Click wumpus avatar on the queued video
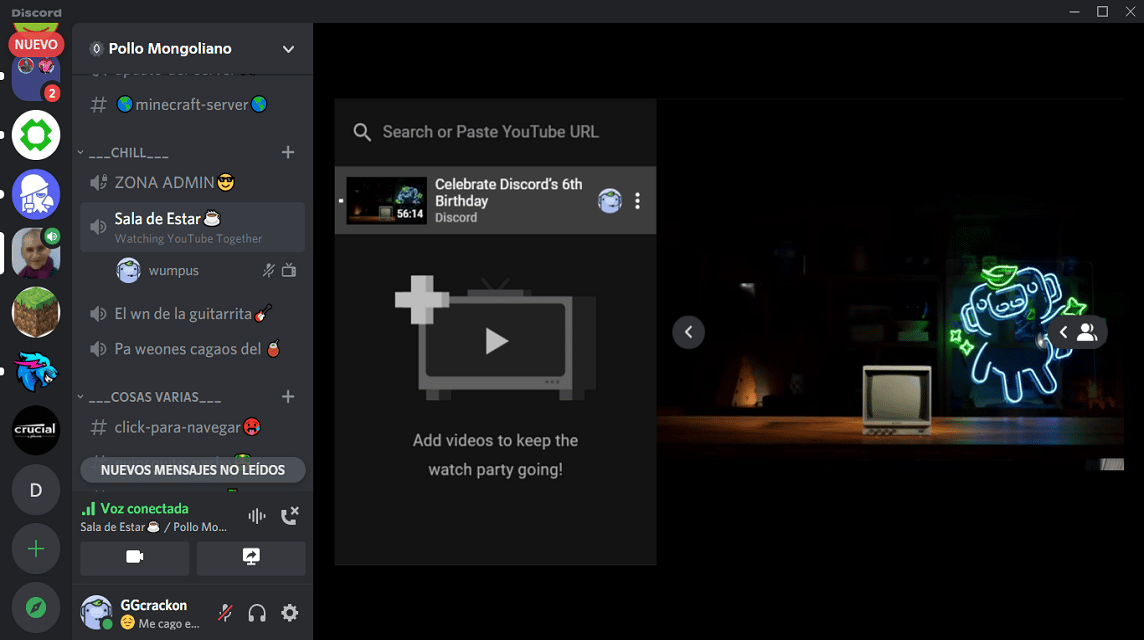1144x640 pixels. click(610, 201)
